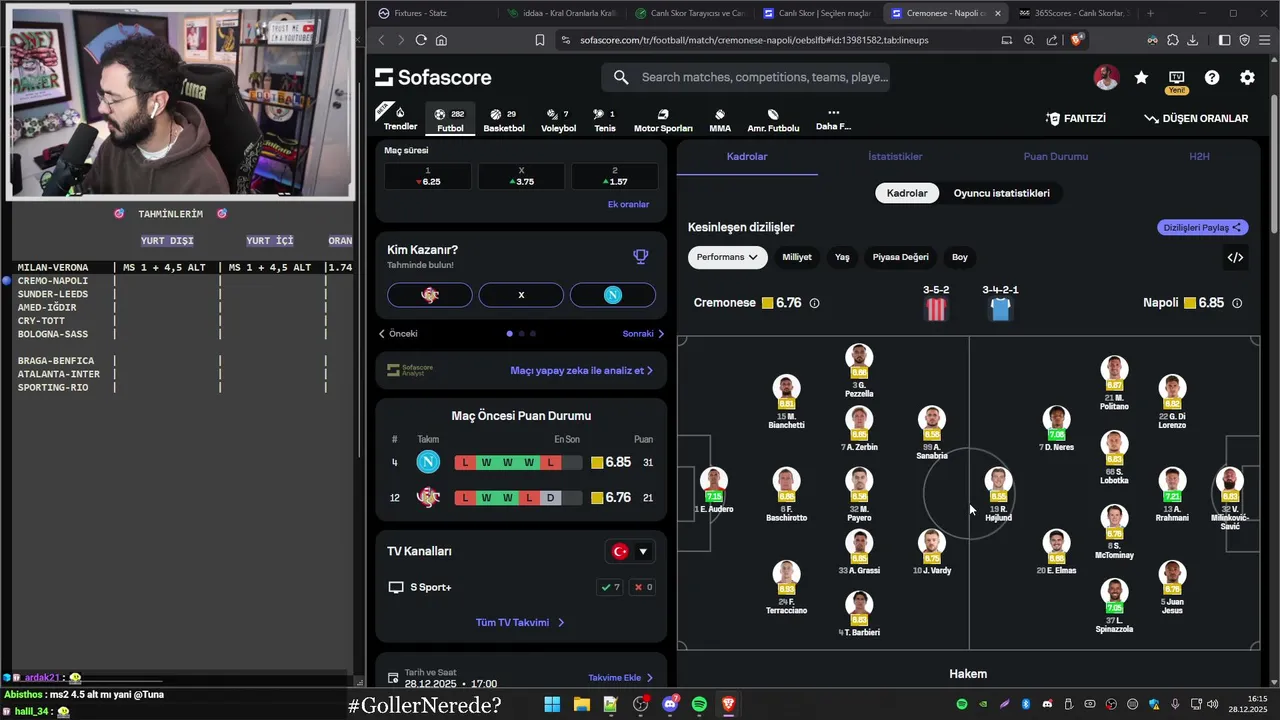The image size is (1280, 720).
Task: Select the Motor Sporları category
Action: point(663,120)
